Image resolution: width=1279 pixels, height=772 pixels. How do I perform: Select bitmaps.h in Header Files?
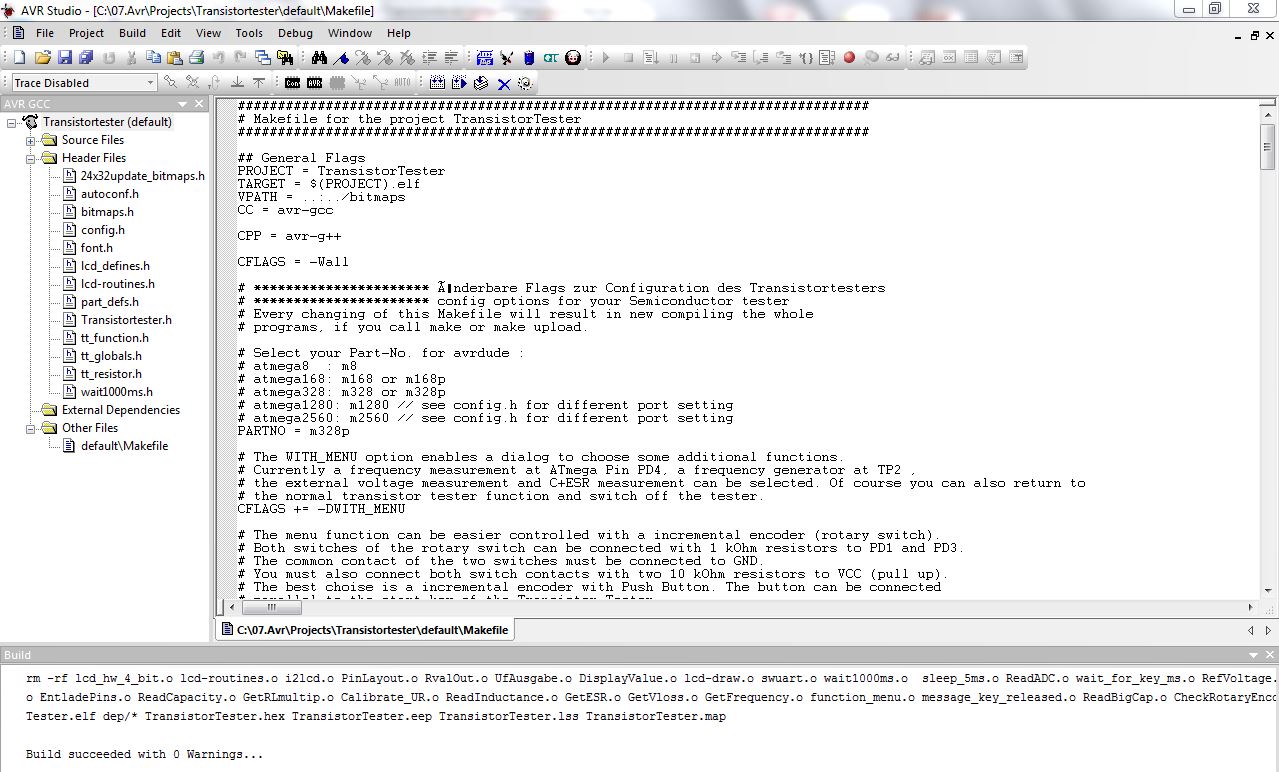(107, 212)
